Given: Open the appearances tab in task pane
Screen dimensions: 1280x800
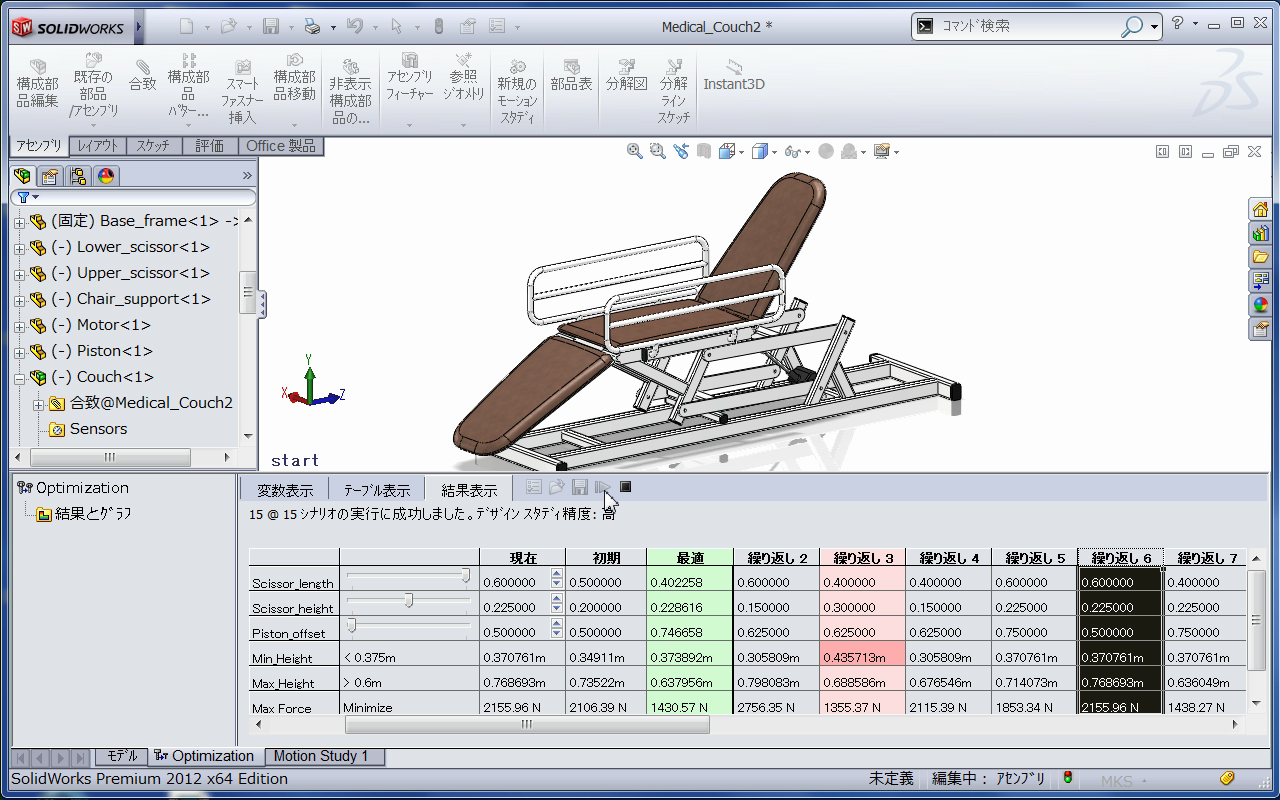Looking at the screenshot, I should point(1260,305).
